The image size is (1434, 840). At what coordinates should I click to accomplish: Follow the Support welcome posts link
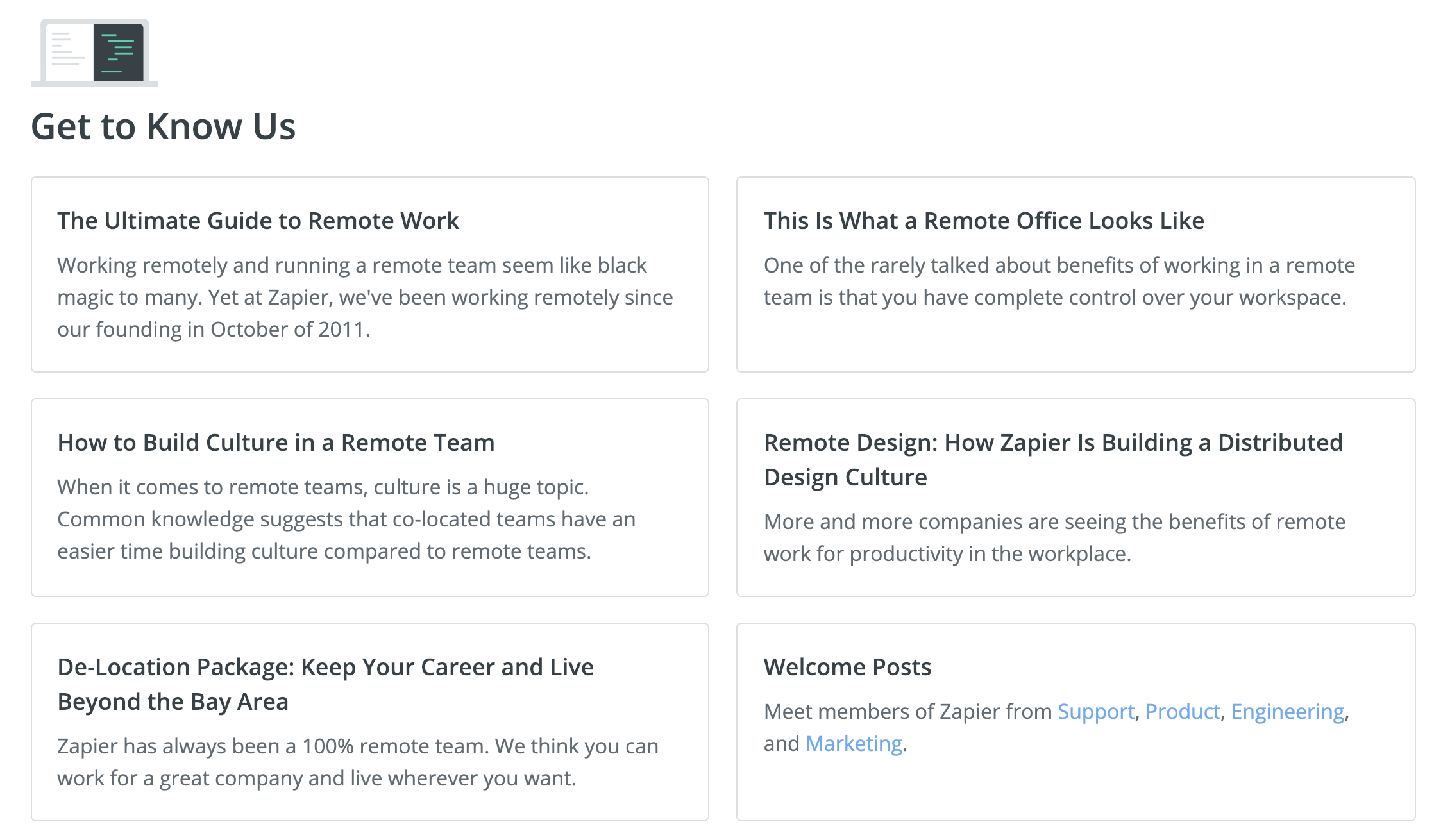click(1096, 712)
